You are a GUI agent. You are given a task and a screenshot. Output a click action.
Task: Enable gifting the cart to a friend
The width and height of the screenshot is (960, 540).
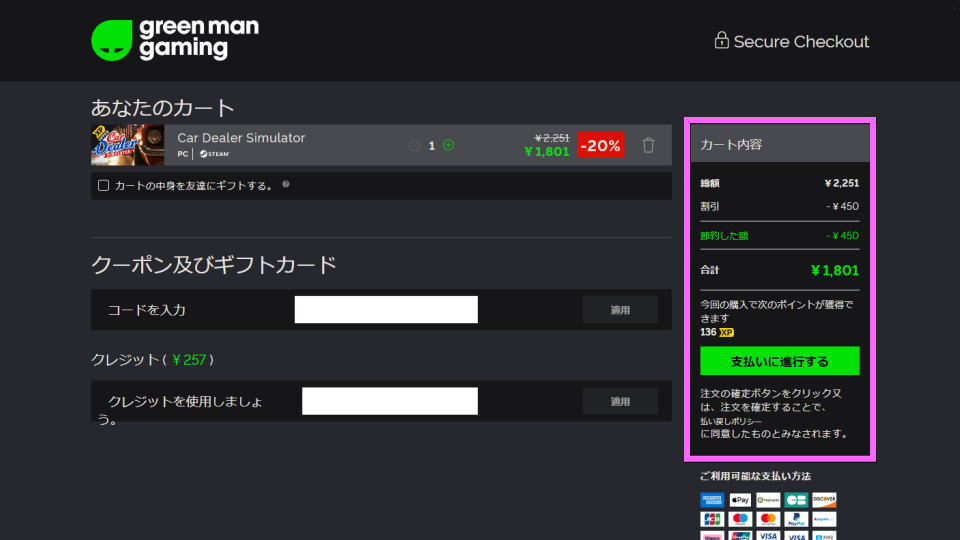pos(103,185)
